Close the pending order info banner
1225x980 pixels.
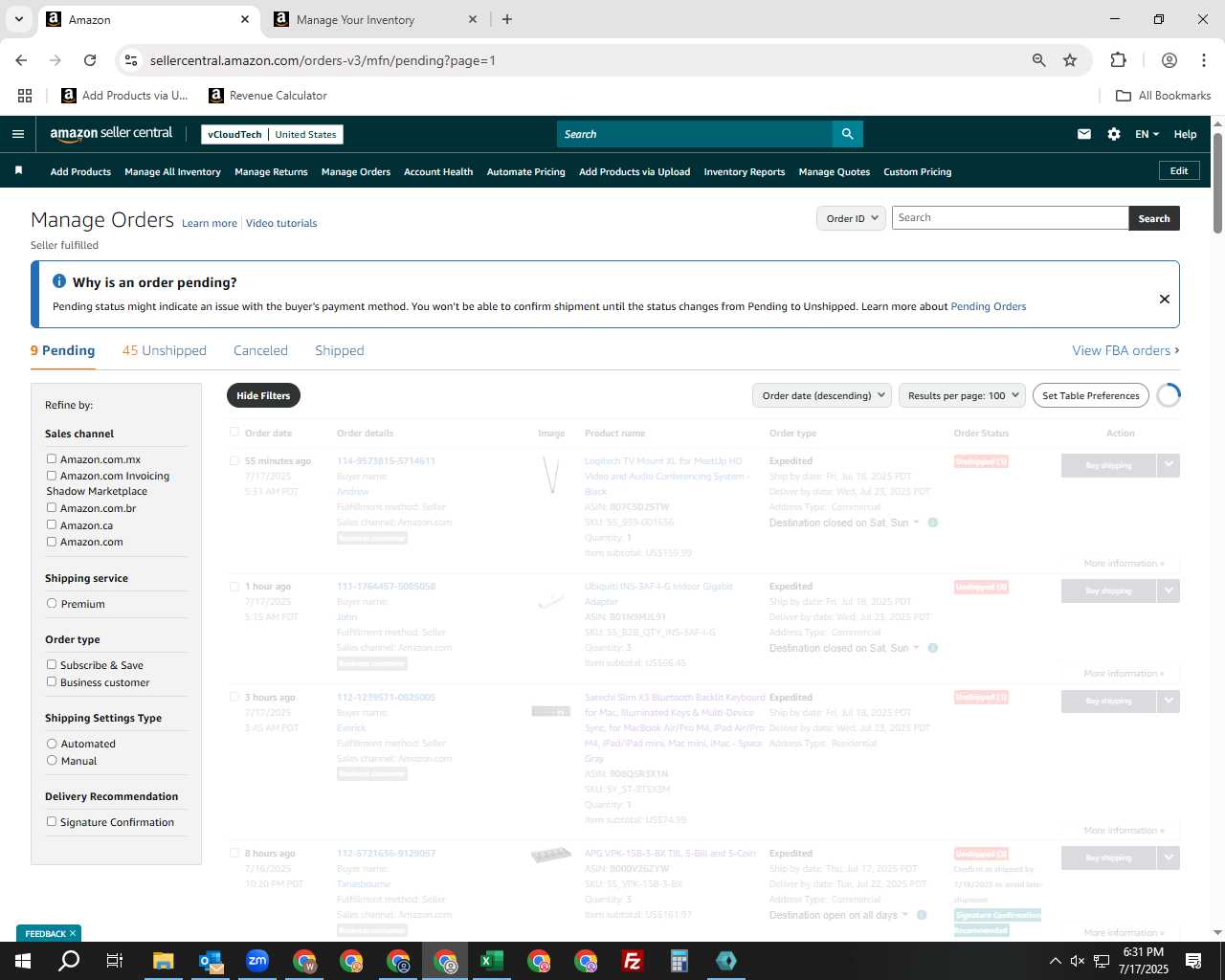[1165, 299]
